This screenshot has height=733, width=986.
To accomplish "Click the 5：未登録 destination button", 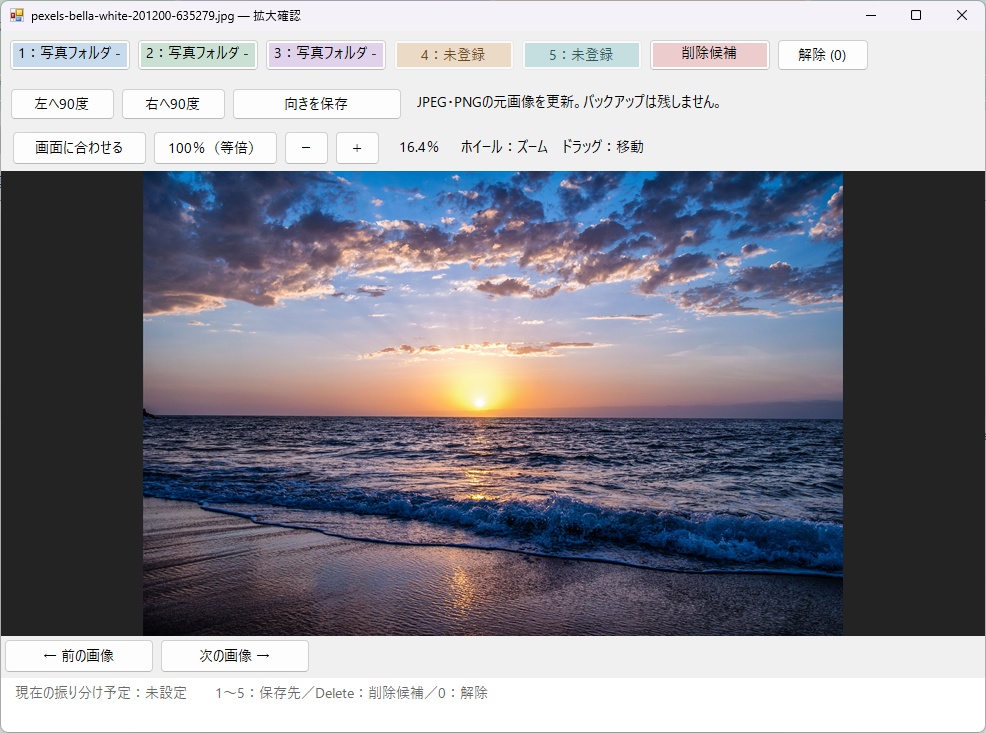I will pyautogui.click(x=582, y=55).
